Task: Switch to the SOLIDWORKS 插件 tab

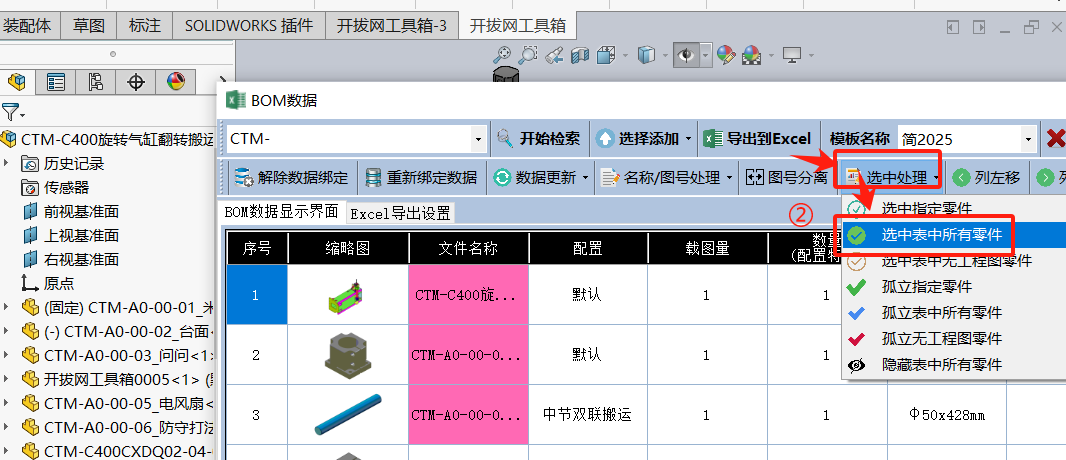Action: point(249,26)
